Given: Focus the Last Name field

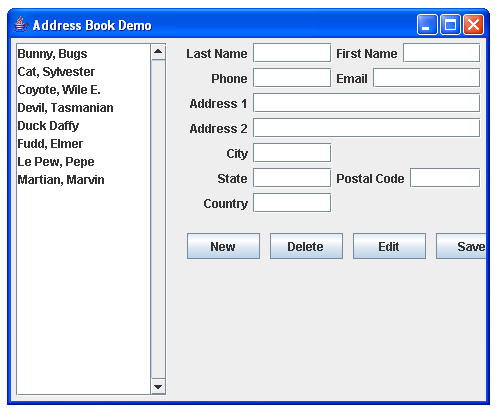Looking at the screenshot, I should 292,53.
